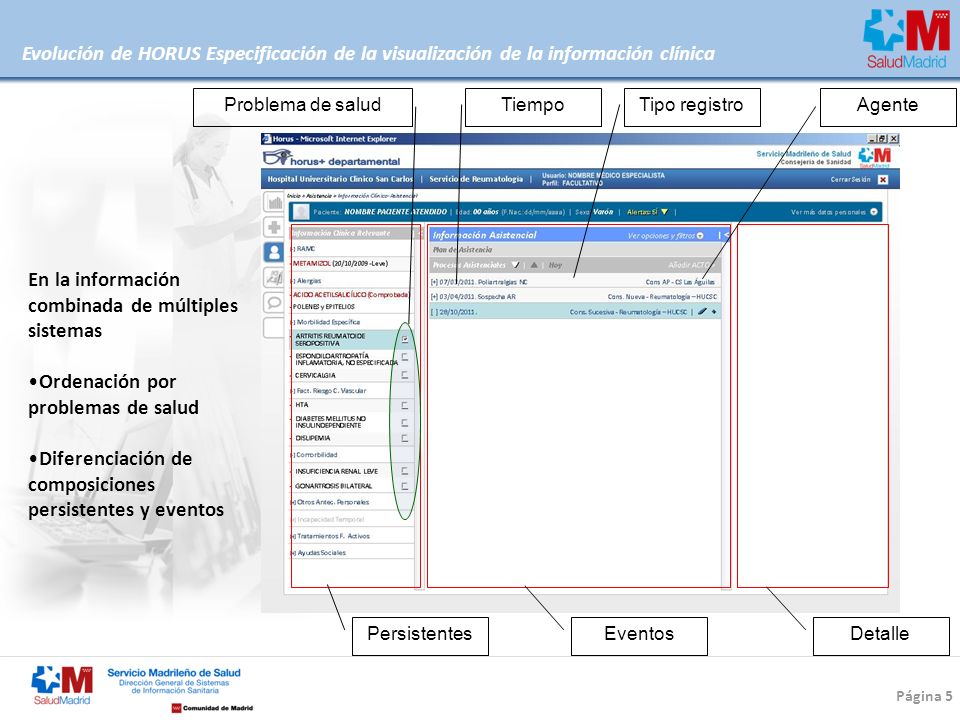
Task: Click Información Clínica Relevante header
Action: point(341,233)
